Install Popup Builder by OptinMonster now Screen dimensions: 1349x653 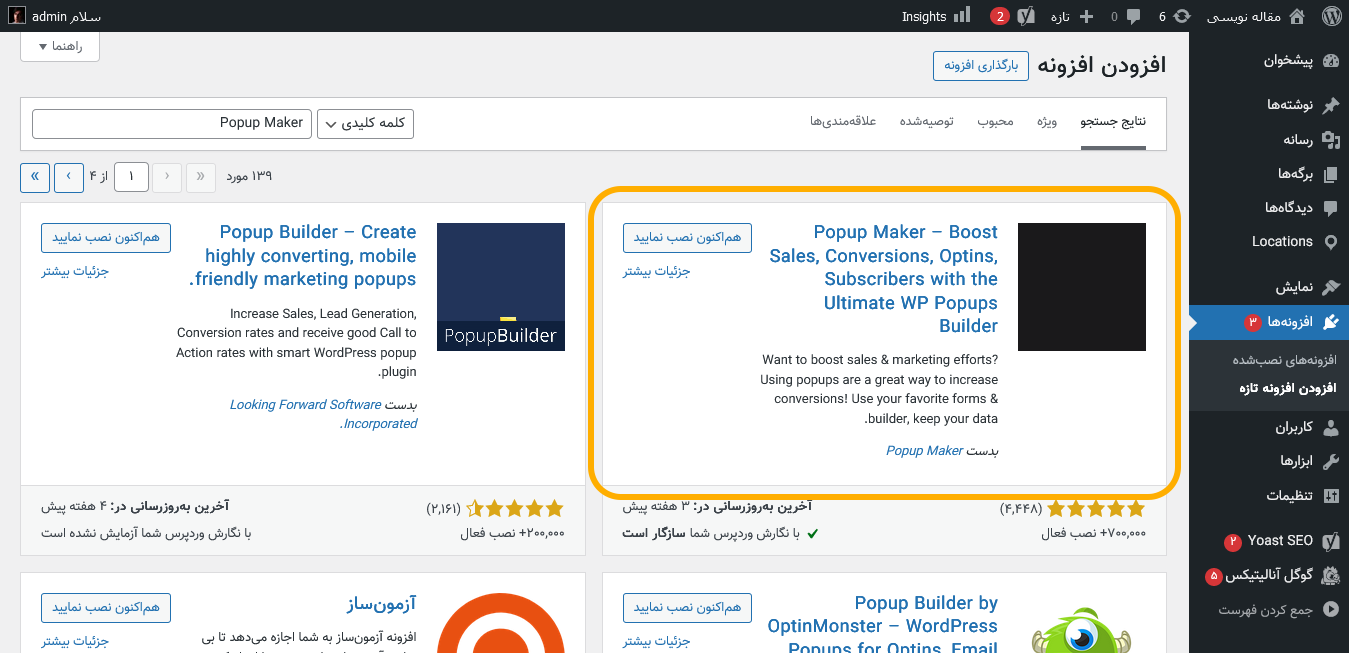(687, 608)
